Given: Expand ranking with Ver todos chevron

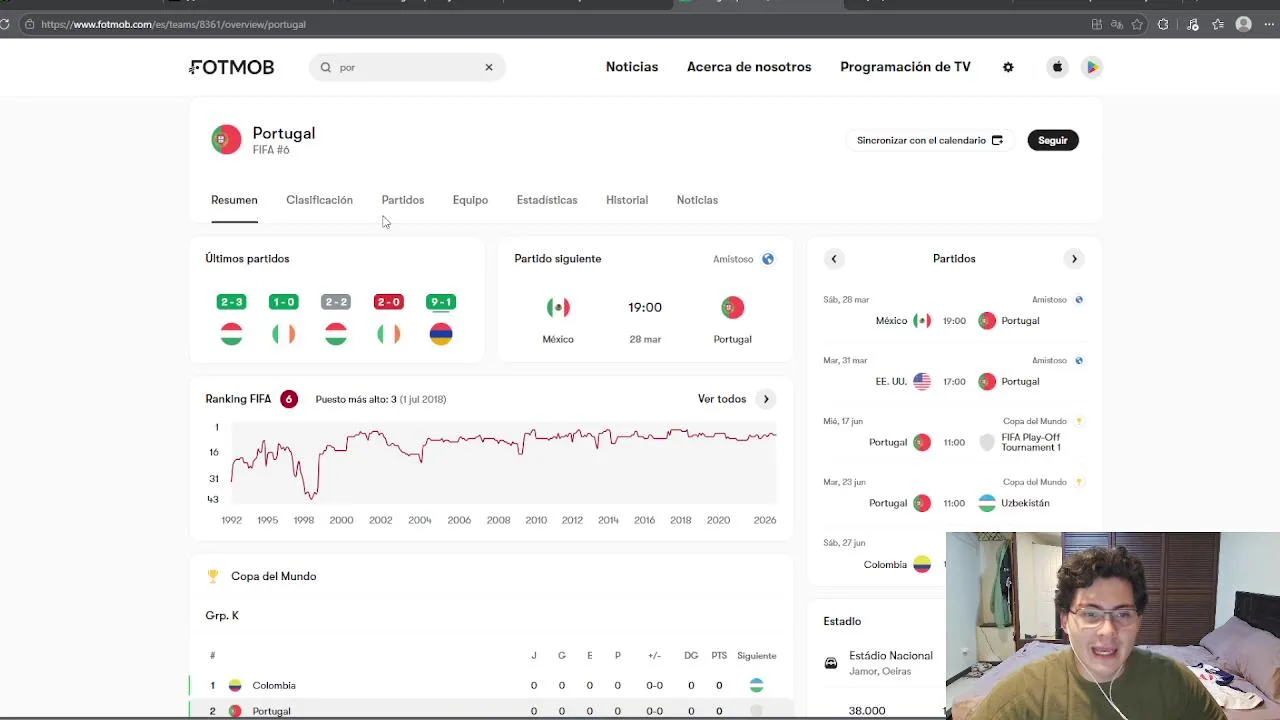Looking at the screenshot, I should coord(766,399).
